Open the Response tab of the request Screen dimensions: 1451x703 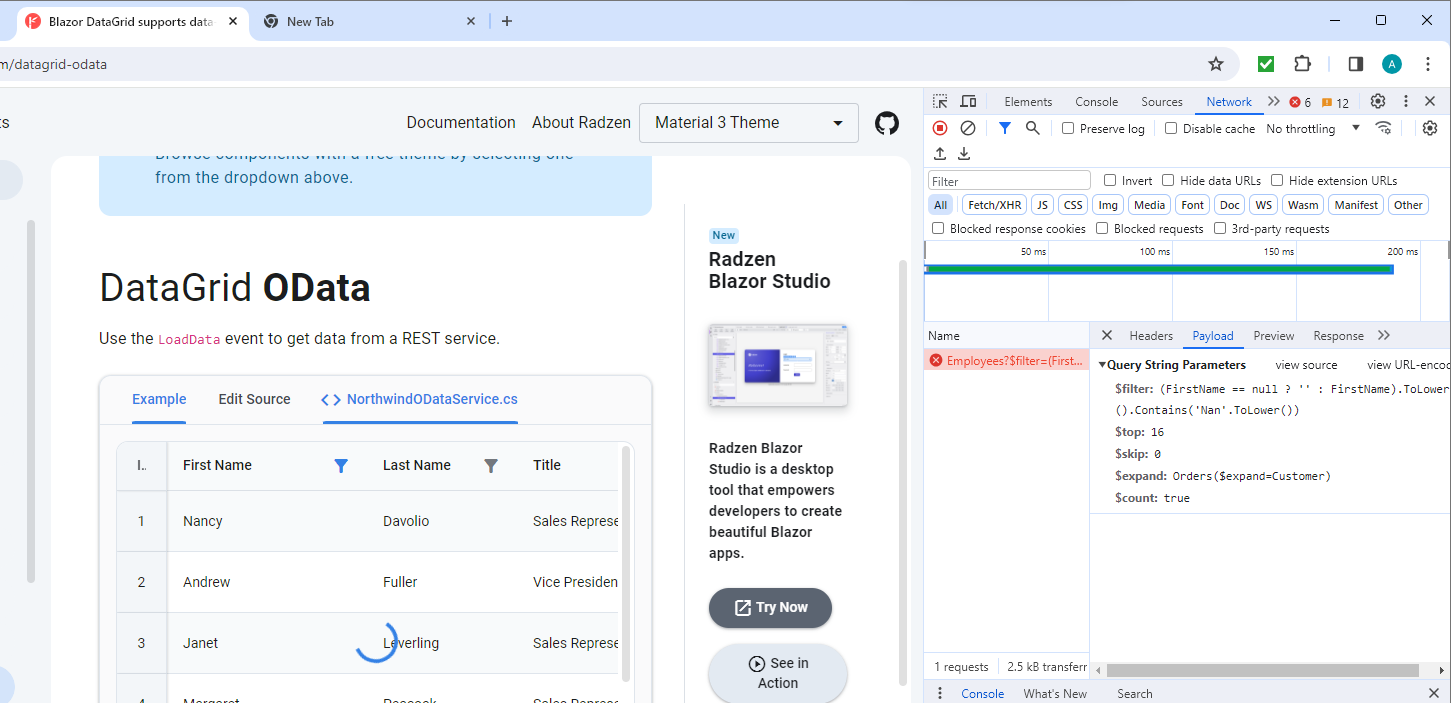[1338, 335]
